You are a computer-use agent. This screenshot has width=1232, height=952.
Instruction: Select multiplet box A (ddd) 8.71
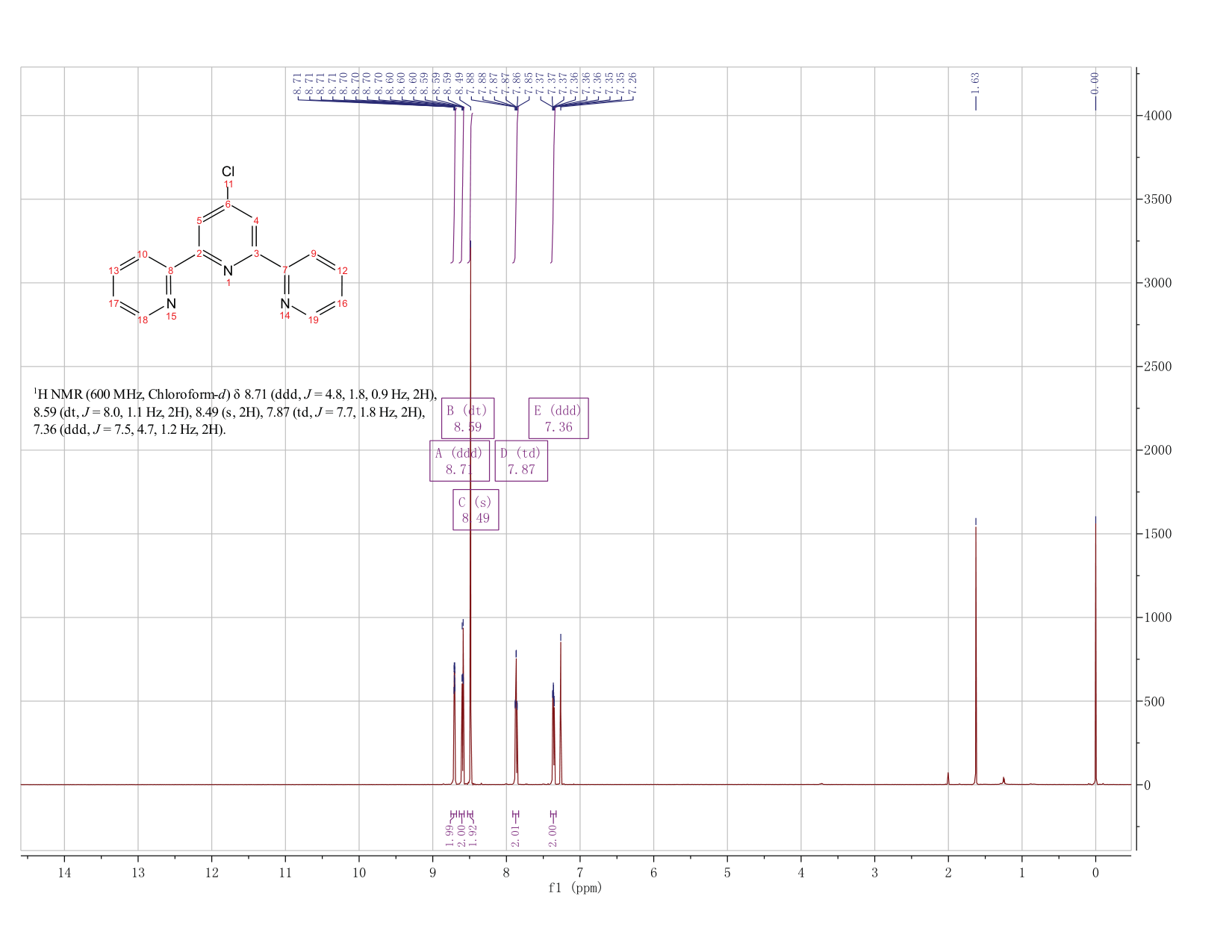(459, 461)
